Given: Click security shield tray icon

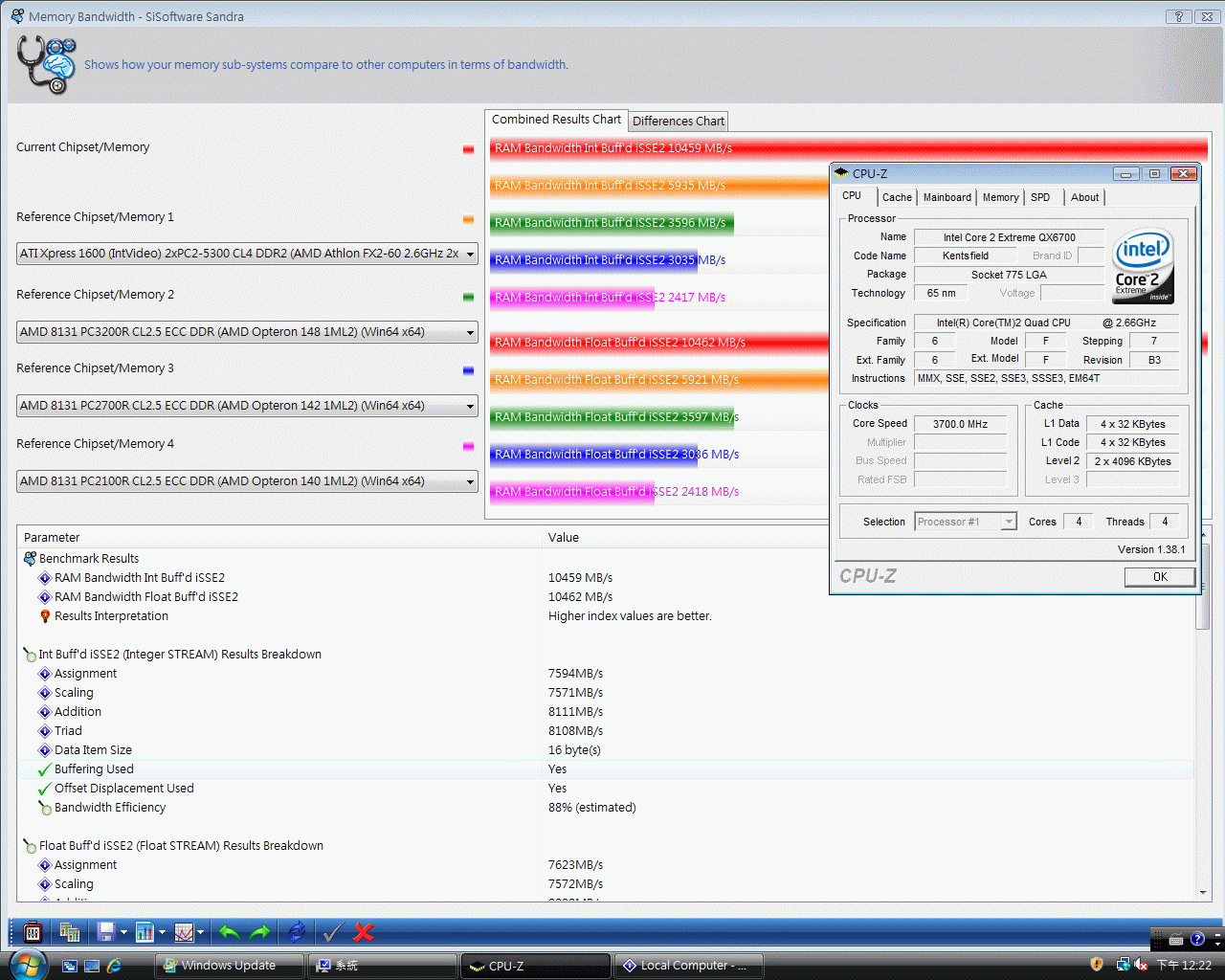Looking at the screenshot, I should click(x=1097, y=965).
